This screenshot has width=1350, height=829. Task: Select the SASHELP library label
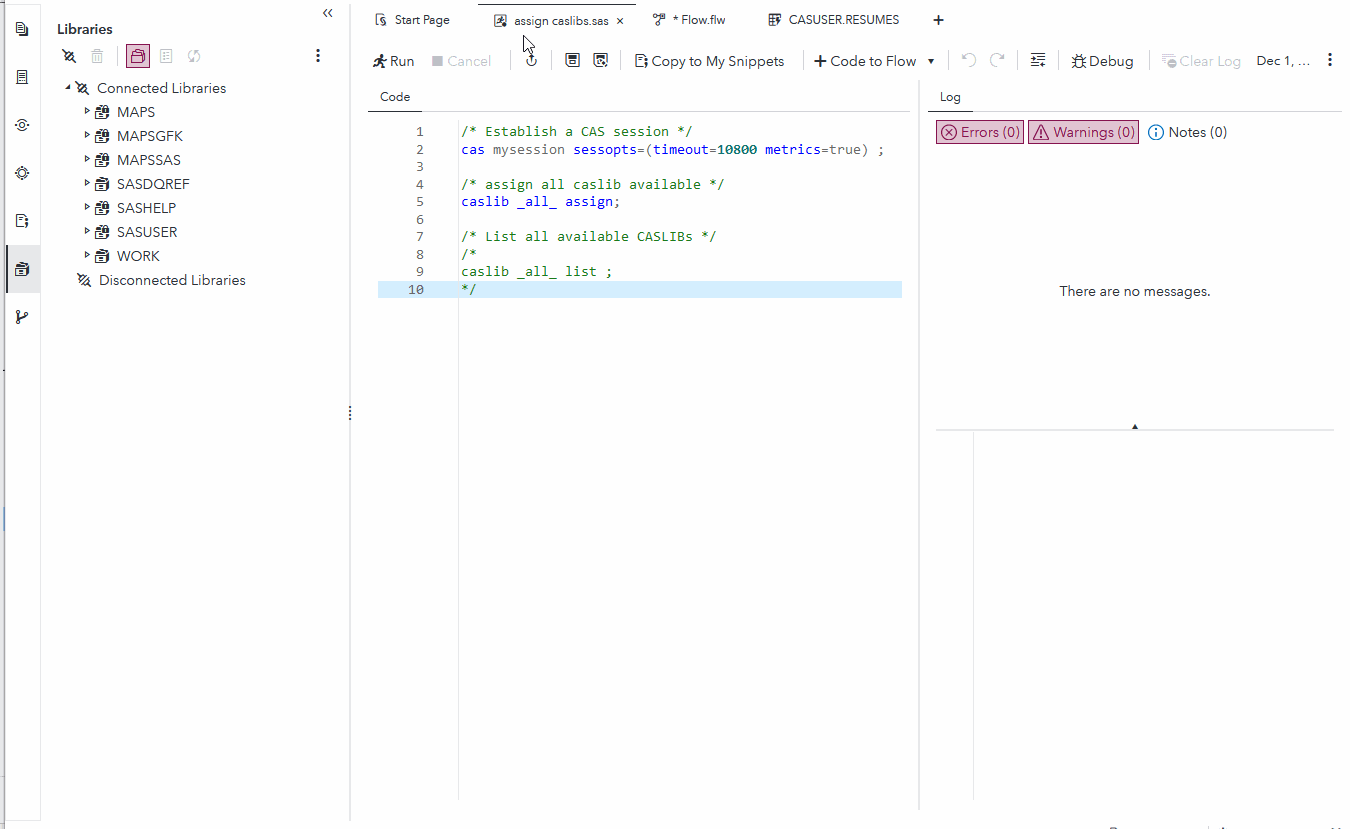[146, 208]
